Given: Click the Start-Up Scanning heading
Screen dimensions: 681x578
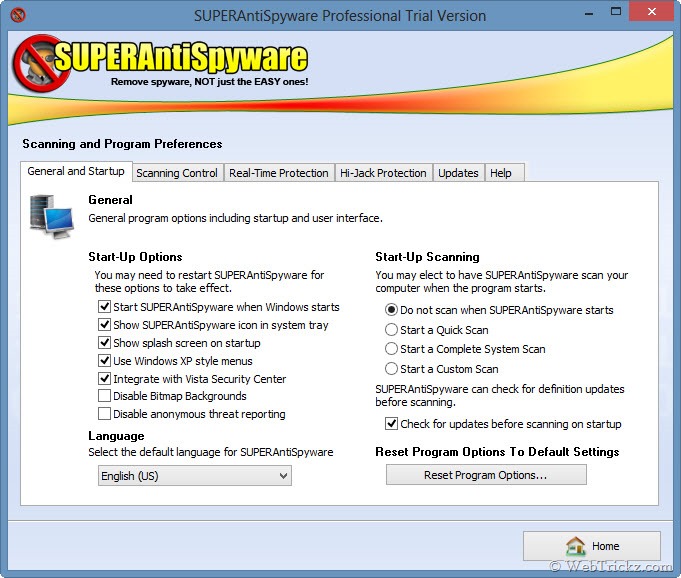Looking at the screenshot, I should [427, 257].
